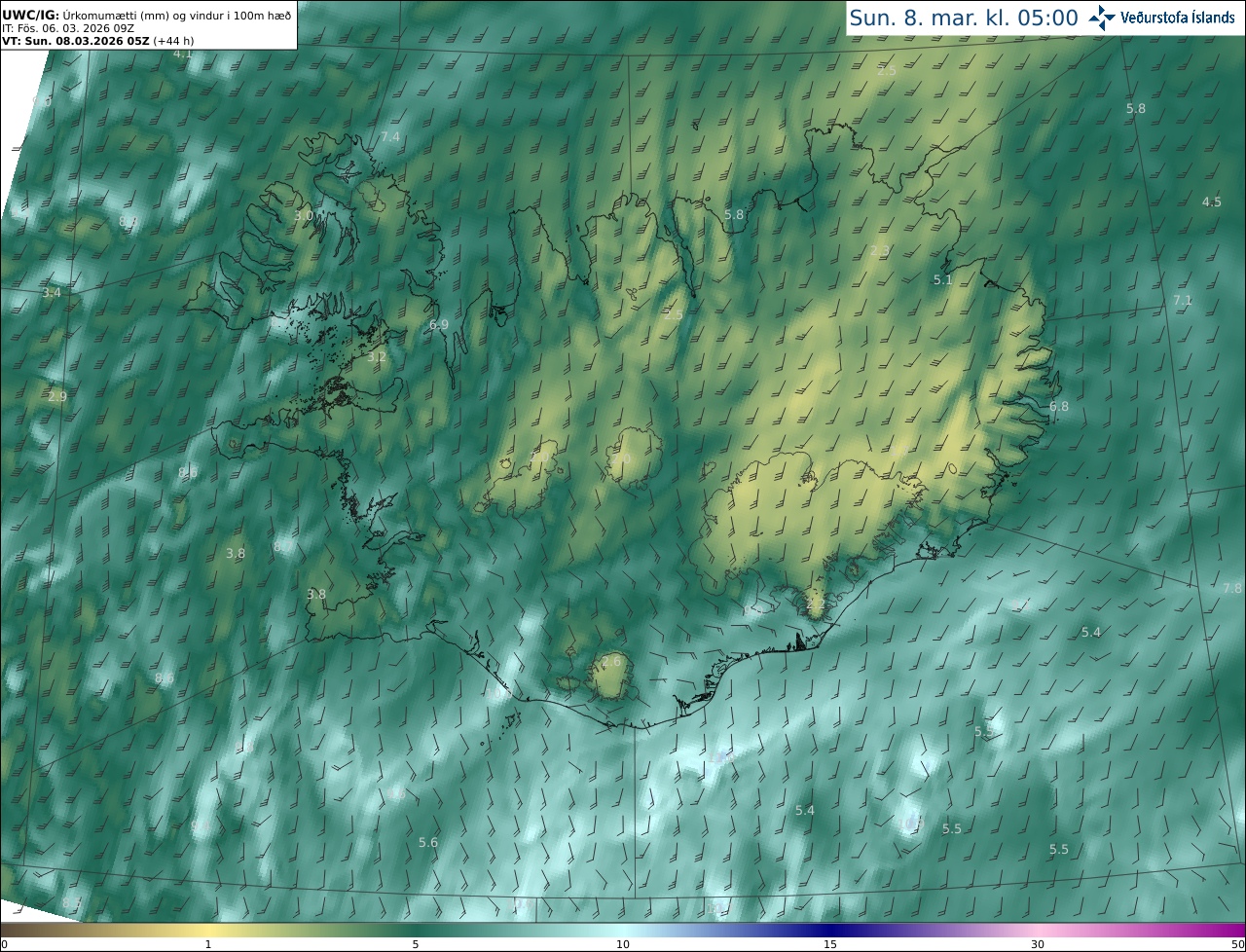The height and width of the screenshot is (952, 1246).
Task: Click the map value '4.1'
Action: tap(182, 55)
